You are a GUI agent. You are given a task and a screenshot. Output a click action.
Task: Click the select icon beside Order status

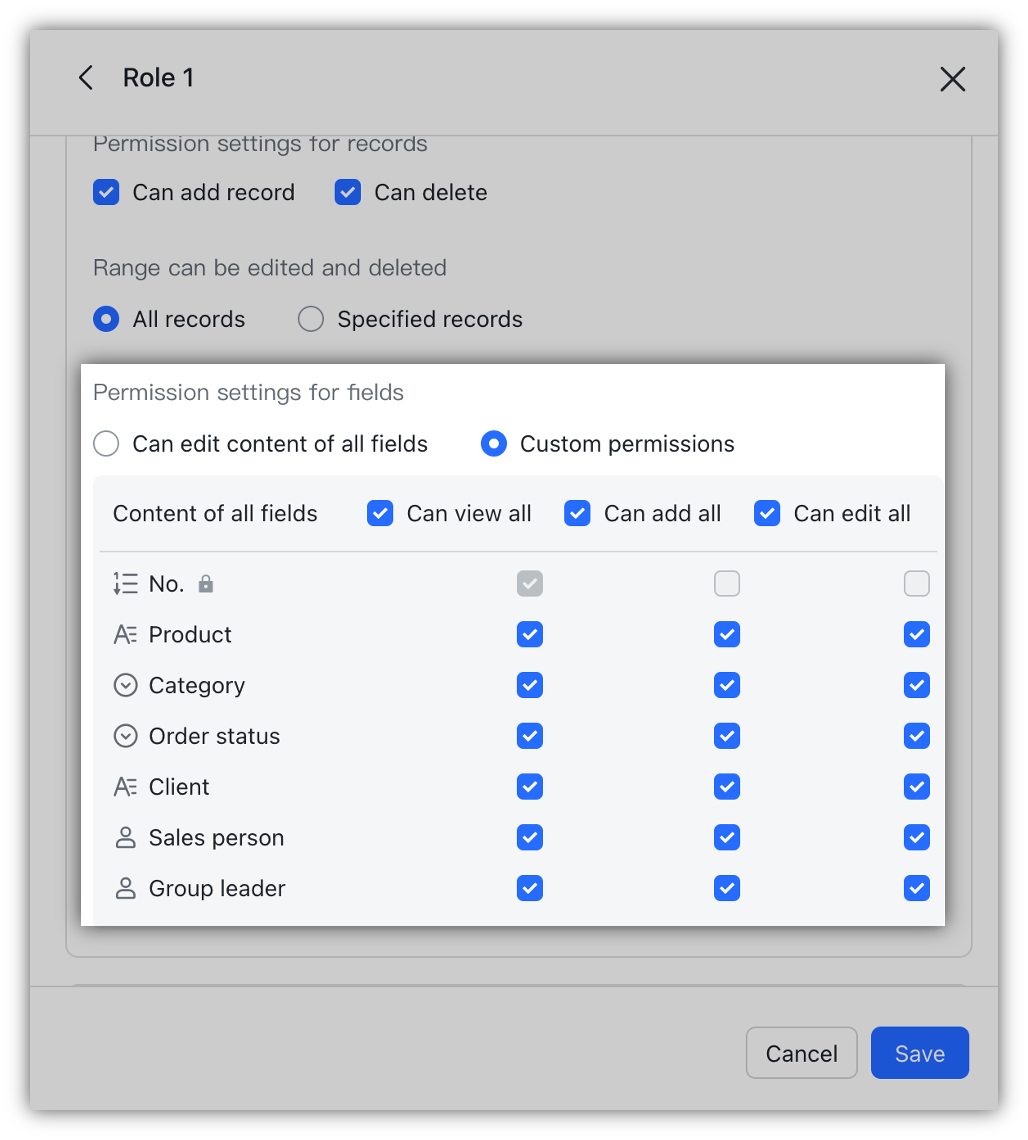pos(125,737)
